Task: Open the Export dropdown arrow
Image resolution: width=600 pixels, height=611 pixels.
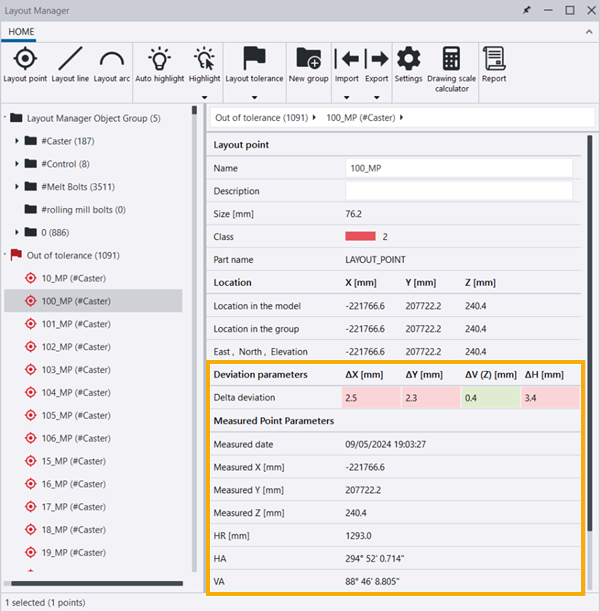Action: [x=376, y=98]
